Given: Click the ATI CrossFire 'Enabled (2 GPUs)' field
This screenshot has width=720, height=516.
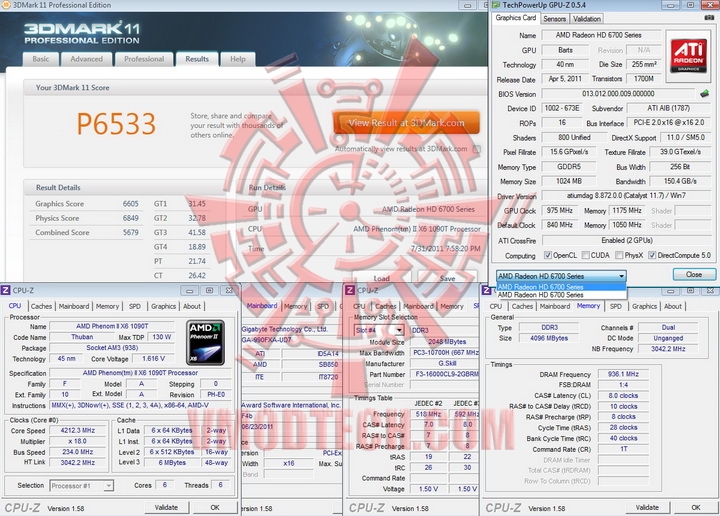Looking at the screenshot, I should [627, 240].
